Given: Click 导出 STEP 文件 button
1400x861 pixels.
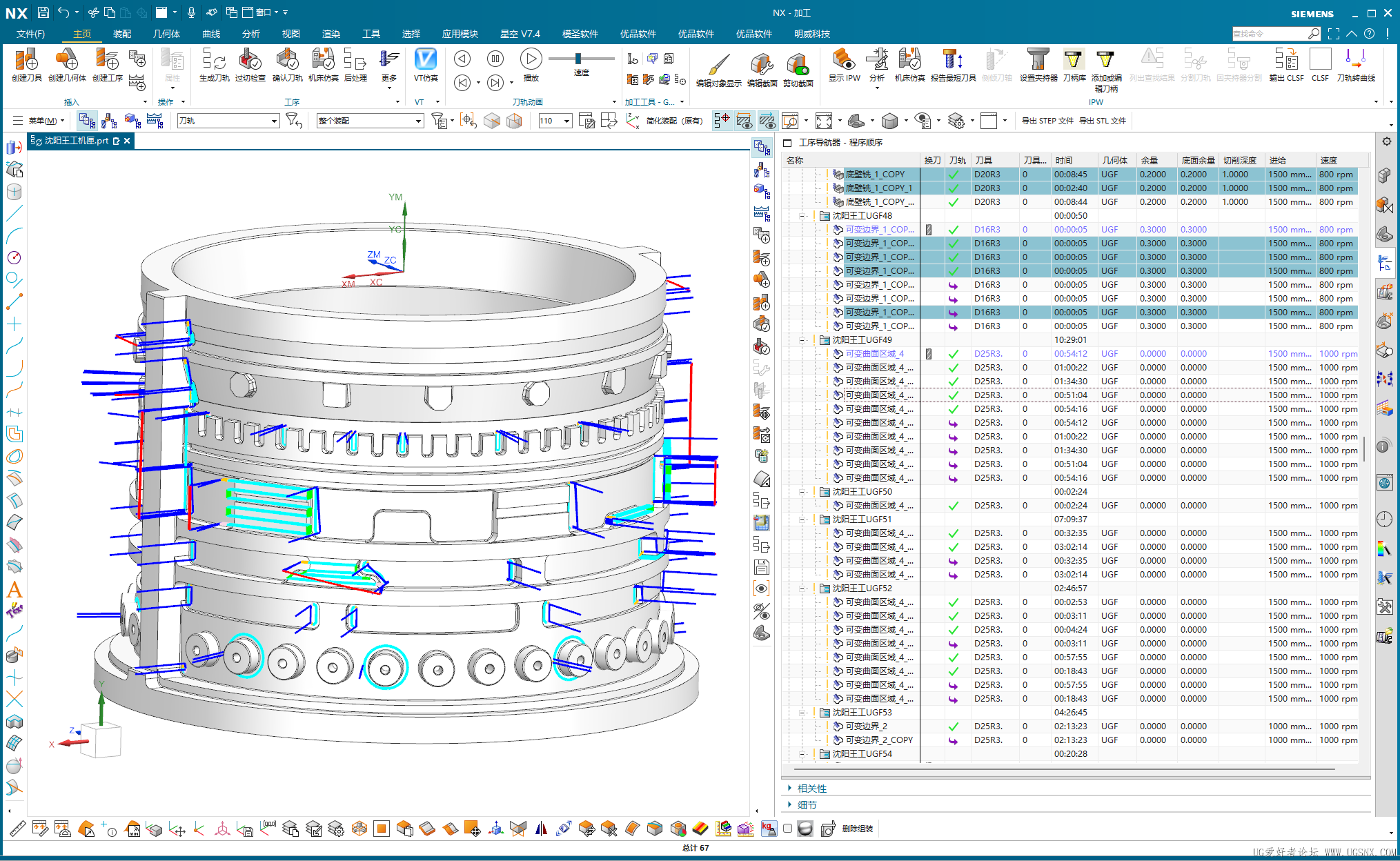Looking at the screenshot, I should coord(1047,121).
